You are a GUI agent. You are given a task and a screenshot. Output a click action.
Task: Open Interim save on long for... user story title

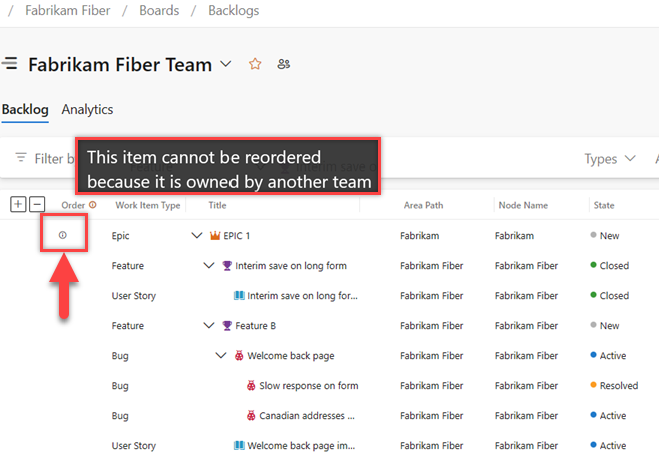click(x=303, y=296)
